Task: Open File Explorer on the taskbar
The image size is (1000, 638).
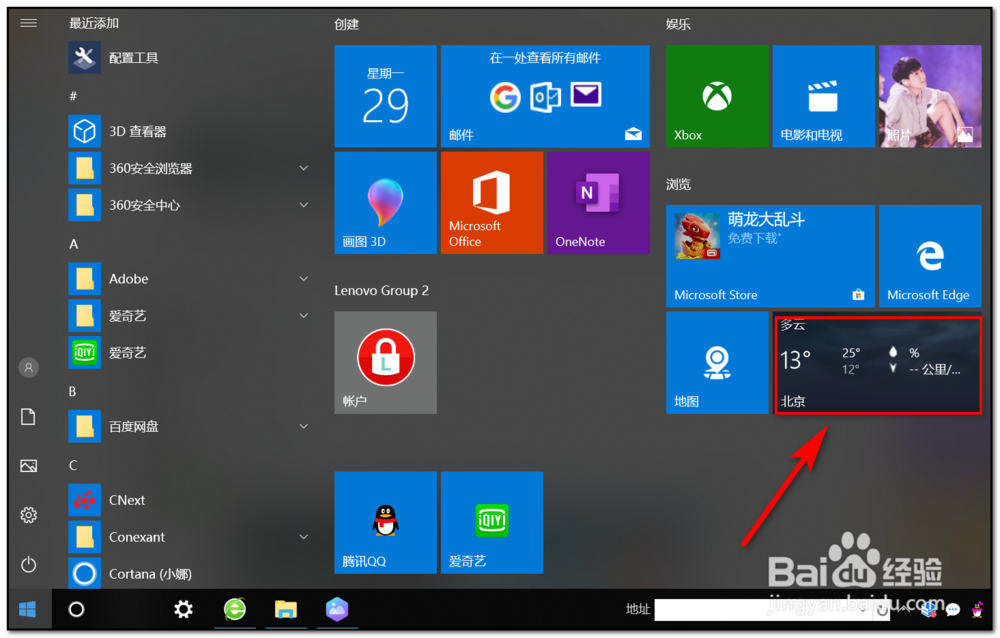Action: click(286, 610)
